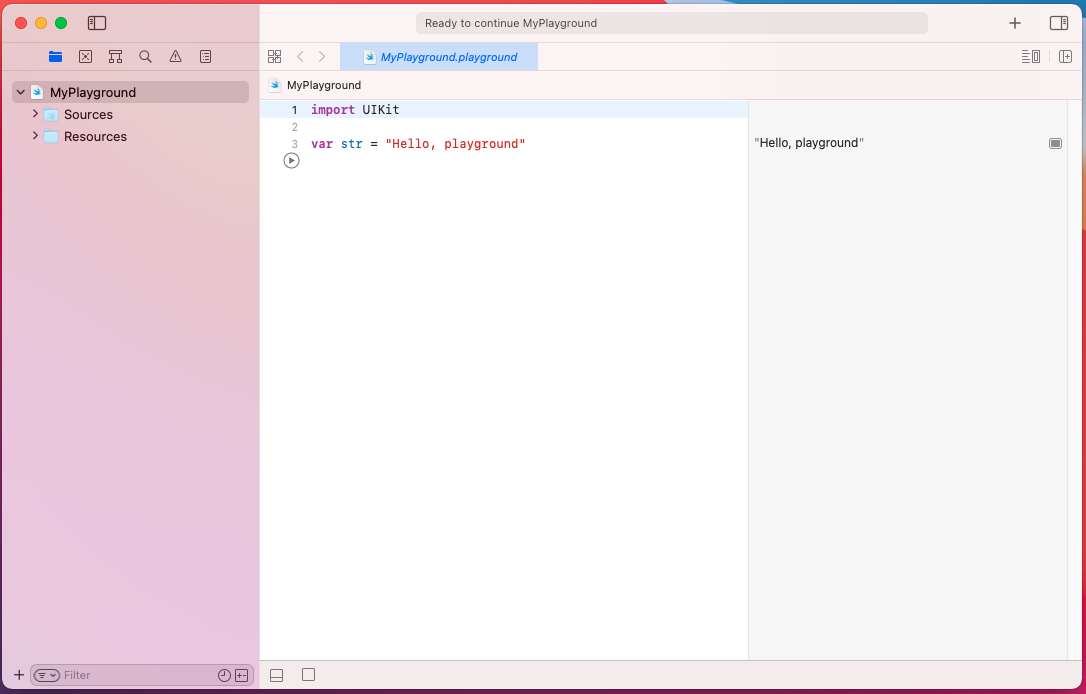1086x694 pixels.
Task: Select the Sources folder row
Action: 130,114
